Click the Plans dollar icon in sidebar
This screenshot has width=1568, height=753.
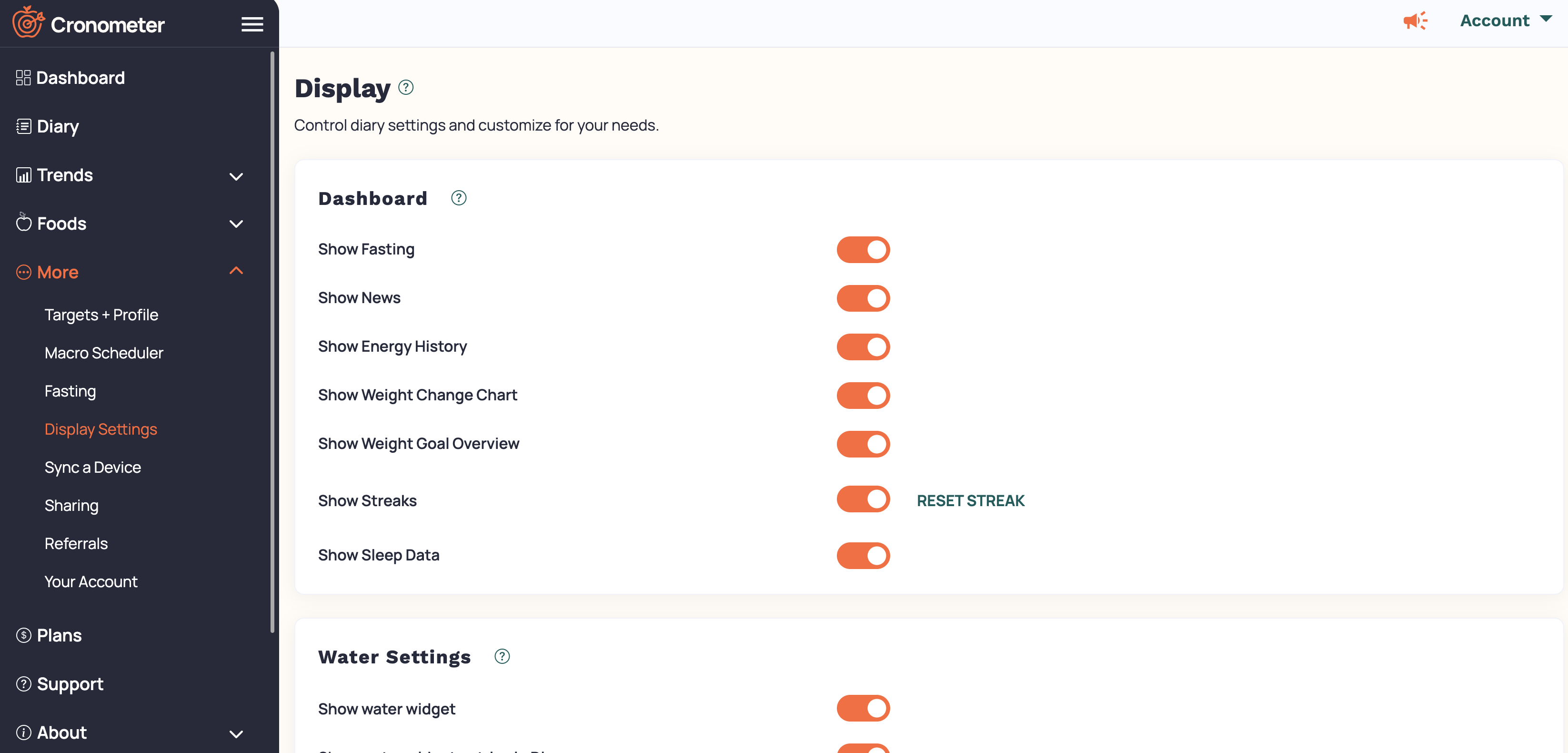(x=23, y=635)
